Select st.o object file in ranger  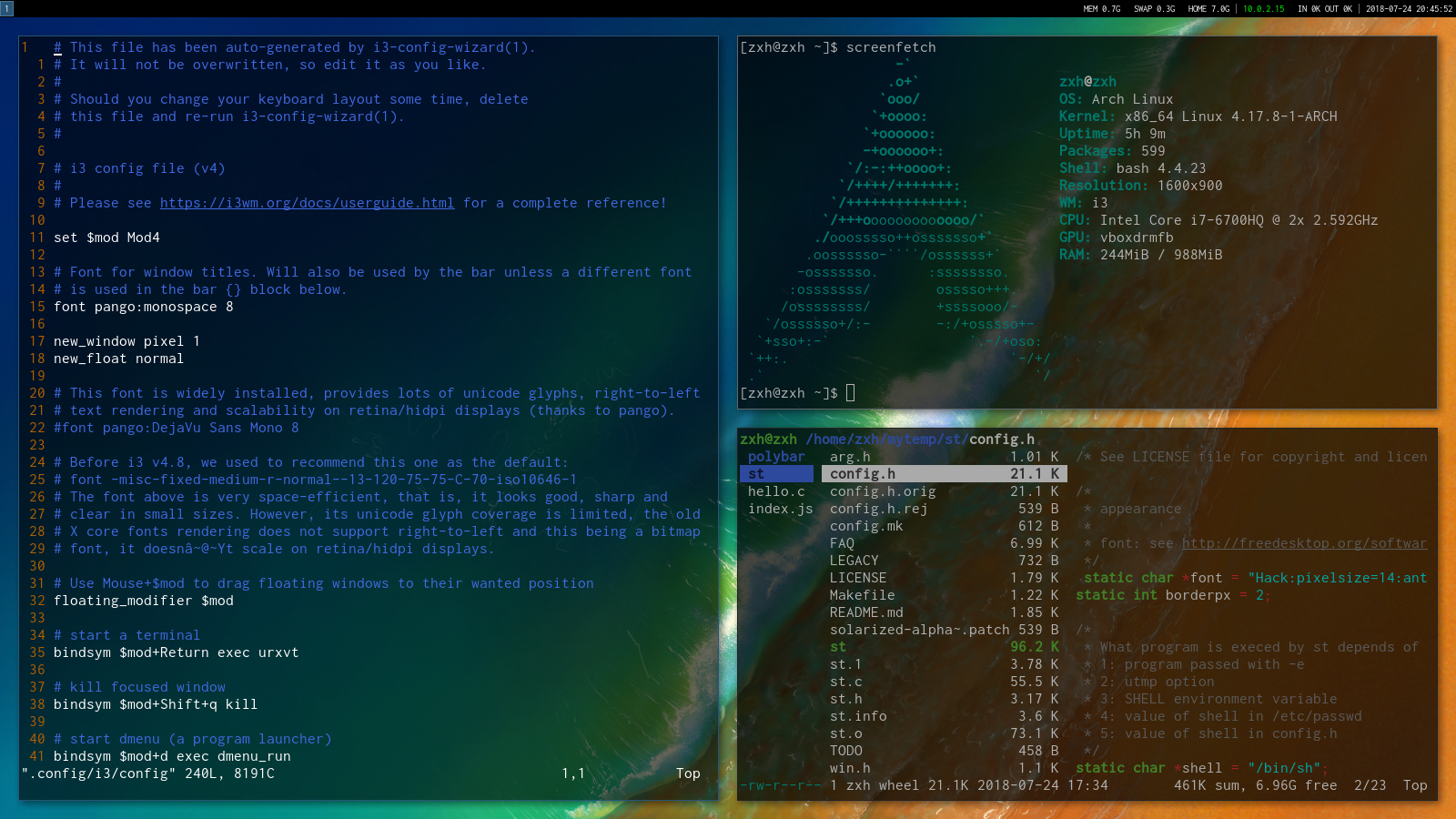click(945, 733)
